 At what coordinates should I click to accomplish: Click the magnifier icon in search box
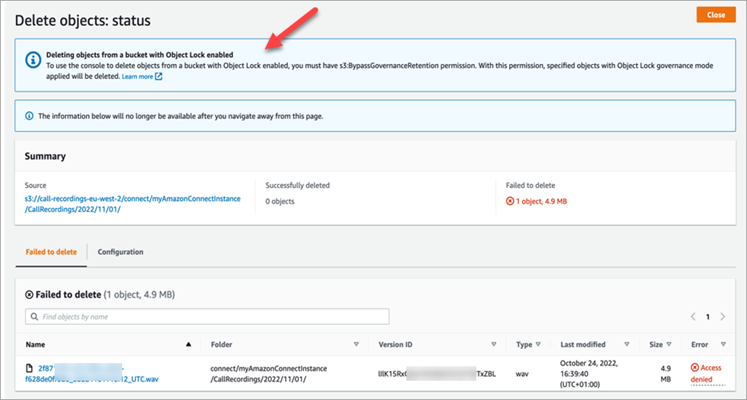35,316
